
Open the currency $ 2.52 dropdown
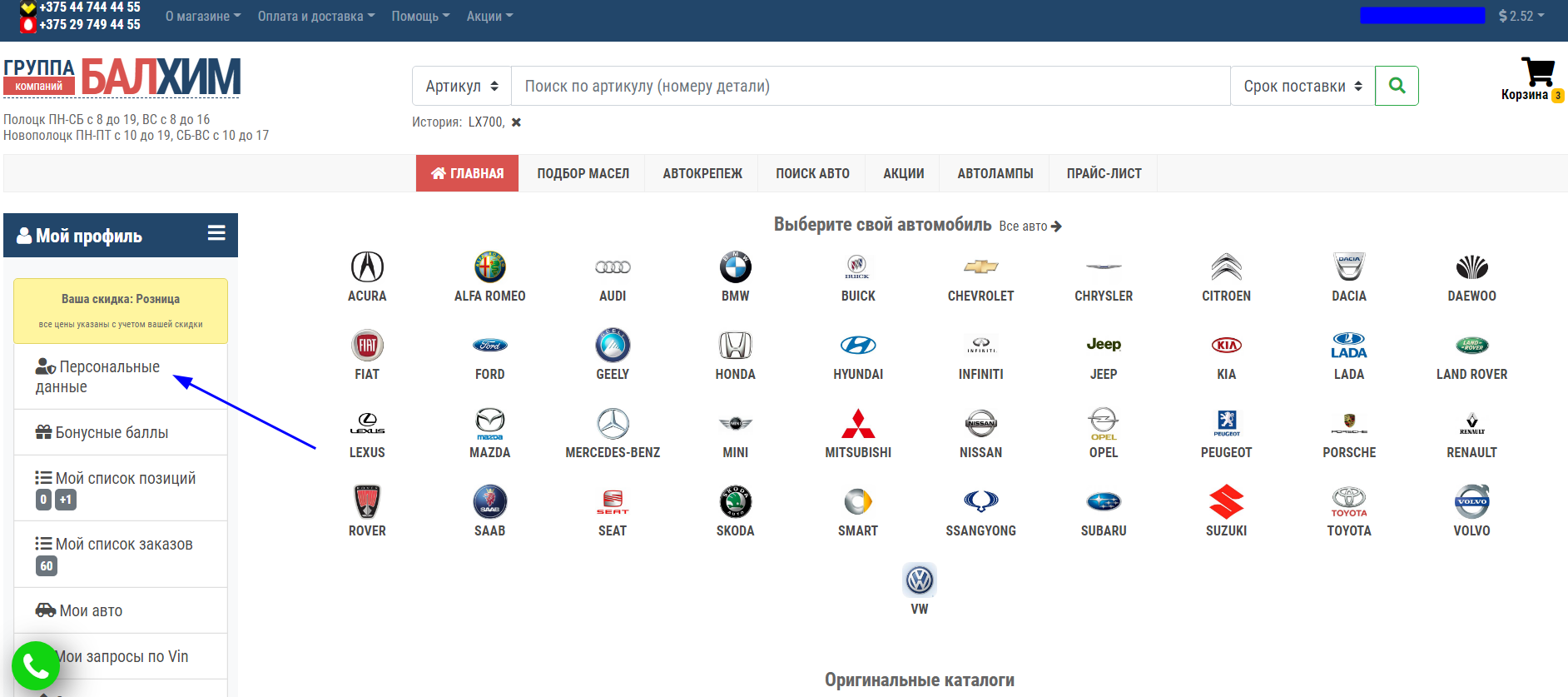(1521, 16)
